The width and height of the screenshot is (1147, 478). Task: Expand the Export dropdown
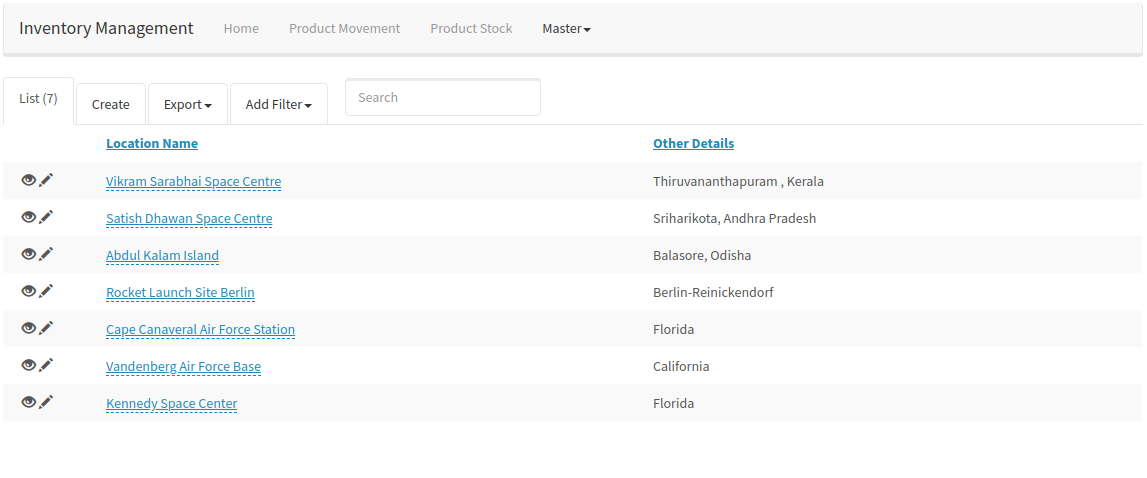(187, 104)
